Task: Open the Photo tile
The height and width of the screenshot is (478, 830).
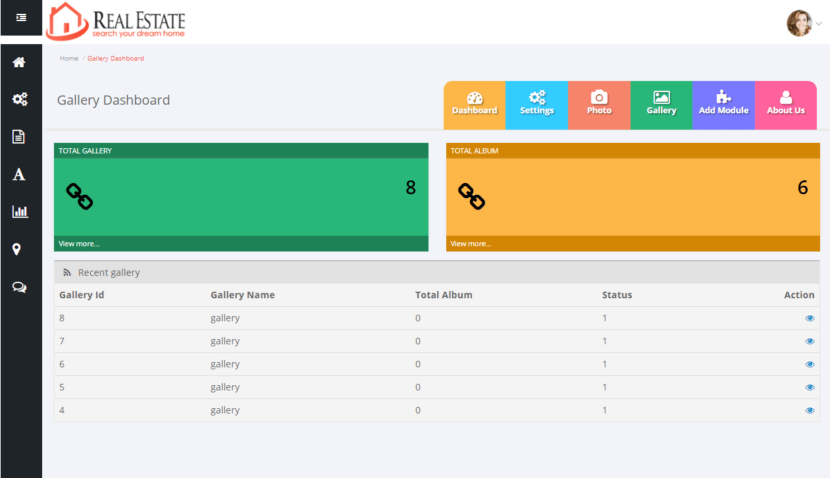Action: pos(599,105)
